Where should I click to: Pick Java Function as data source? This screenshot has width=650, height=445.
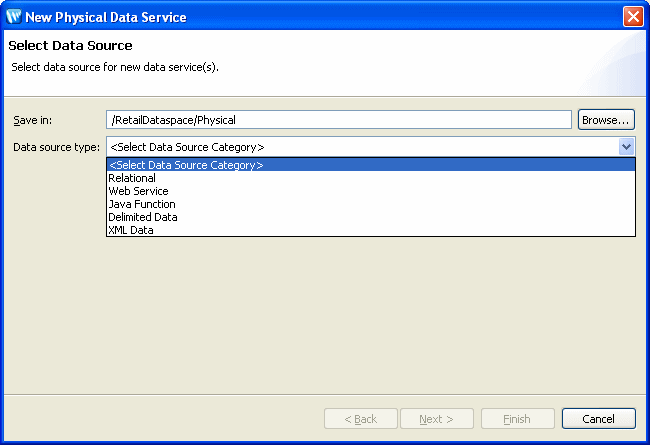141,204
